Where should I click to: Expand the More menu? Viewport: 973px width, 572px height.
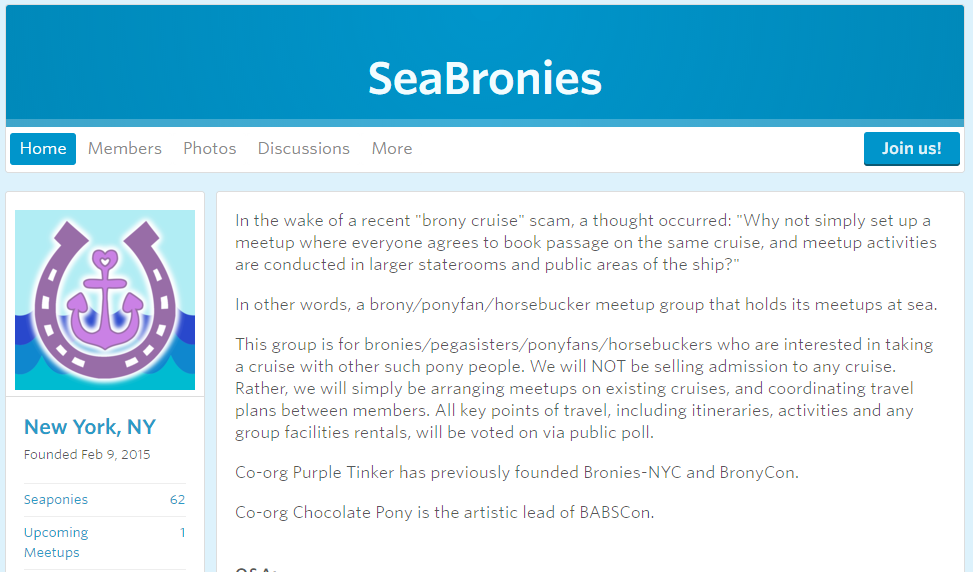[x=391, y=148]
